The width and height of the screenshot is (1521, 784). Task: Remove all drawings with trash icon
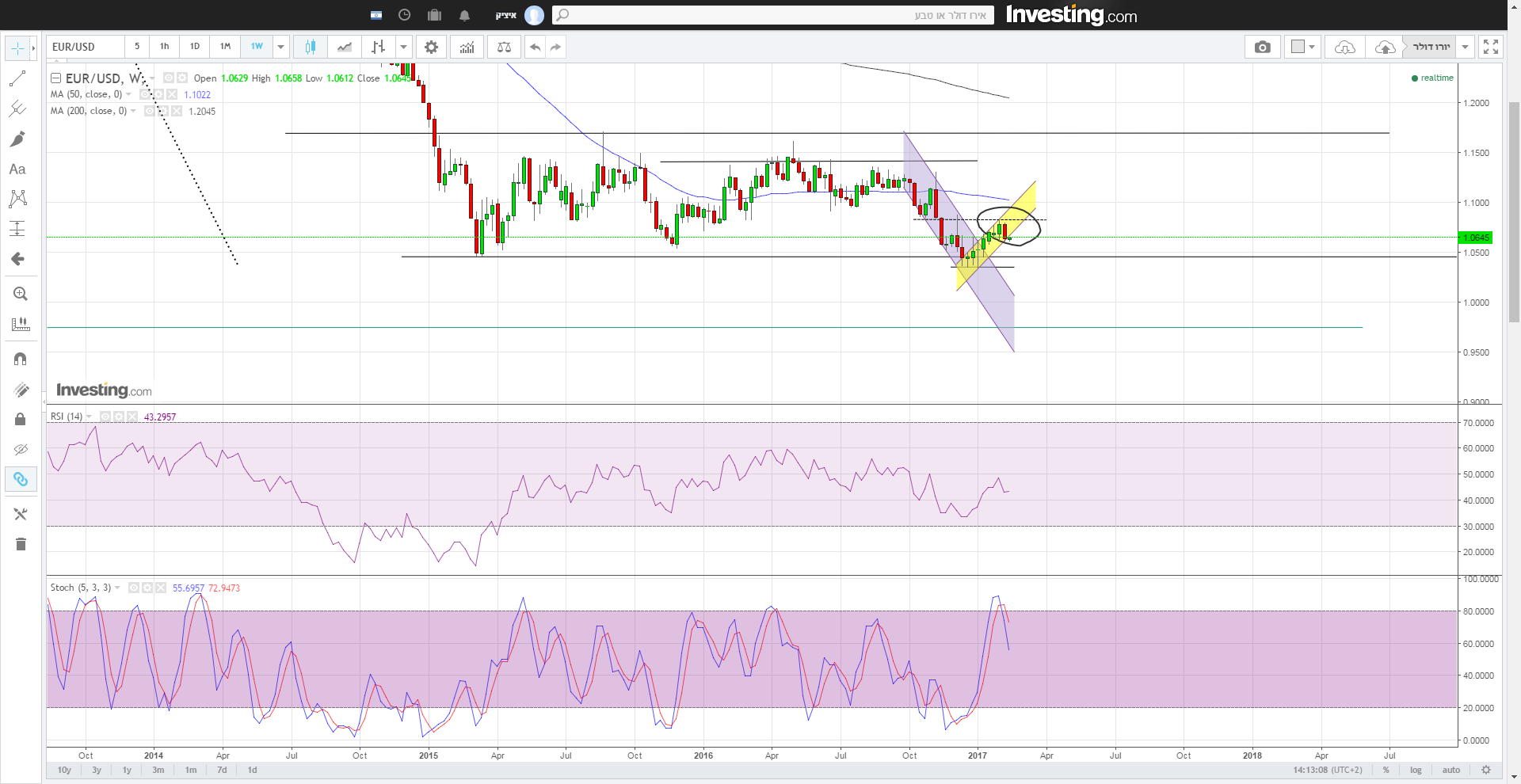pyautogui.click(x=21, y=544)
